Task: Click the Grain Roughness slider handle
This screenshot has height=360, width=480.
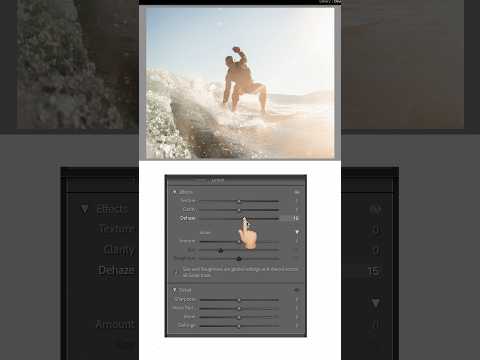Action: (x=239, y=259)
